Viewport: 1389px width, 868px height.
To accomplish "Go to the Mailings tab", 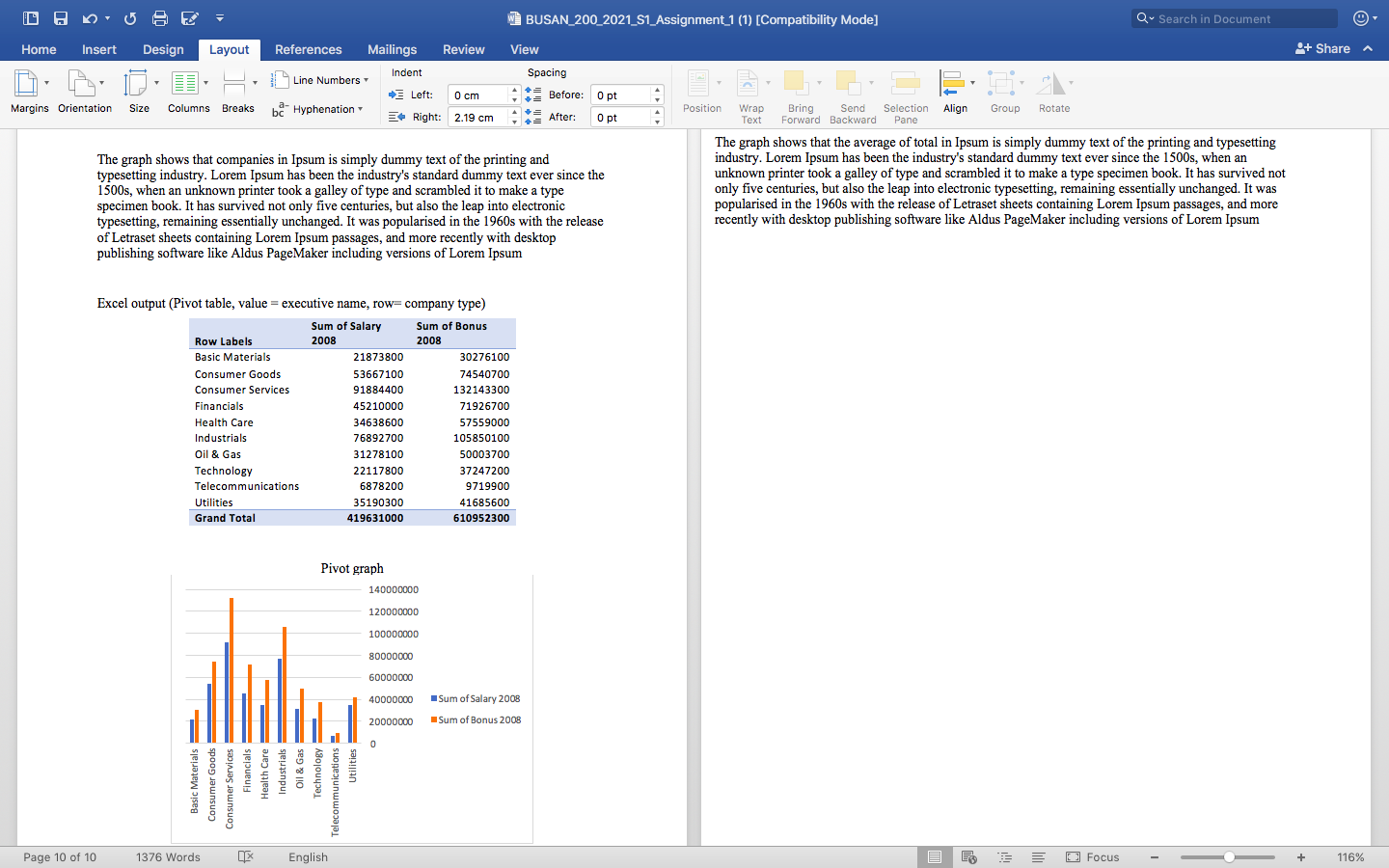I will [x=392, y=49].
